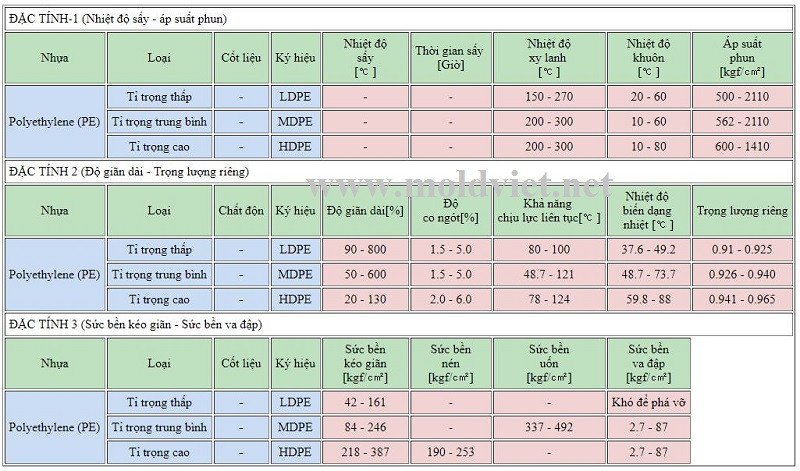The height and width of the screenshot is (471, 800).
Task: Click Polyethylene (PE) cell in third table
Action: click(55, 428)
